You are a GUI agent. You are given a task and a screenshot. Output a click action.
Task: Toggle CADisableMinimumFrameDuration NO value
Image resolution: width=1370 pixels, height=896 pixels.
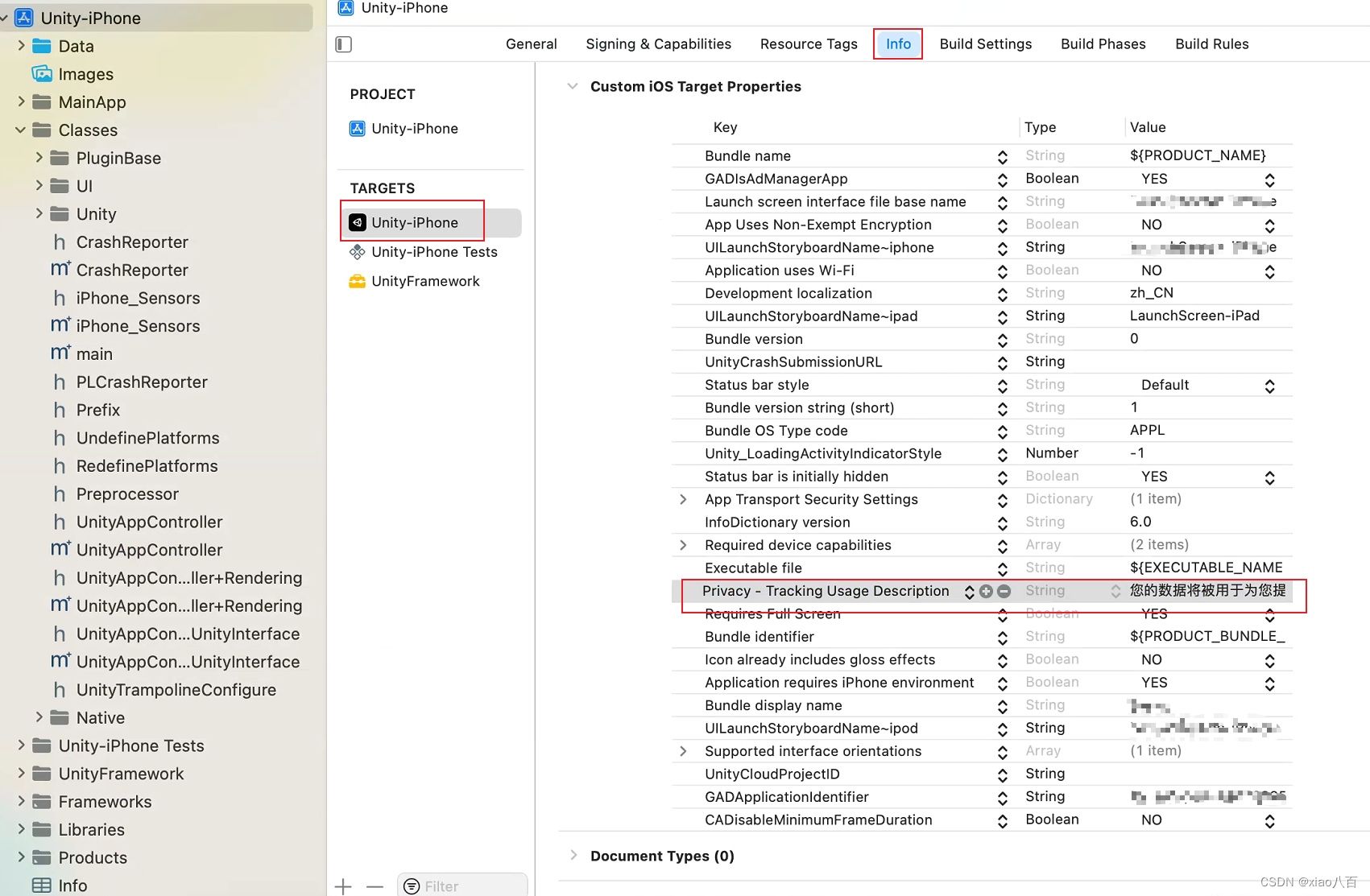click(1270, 821)
